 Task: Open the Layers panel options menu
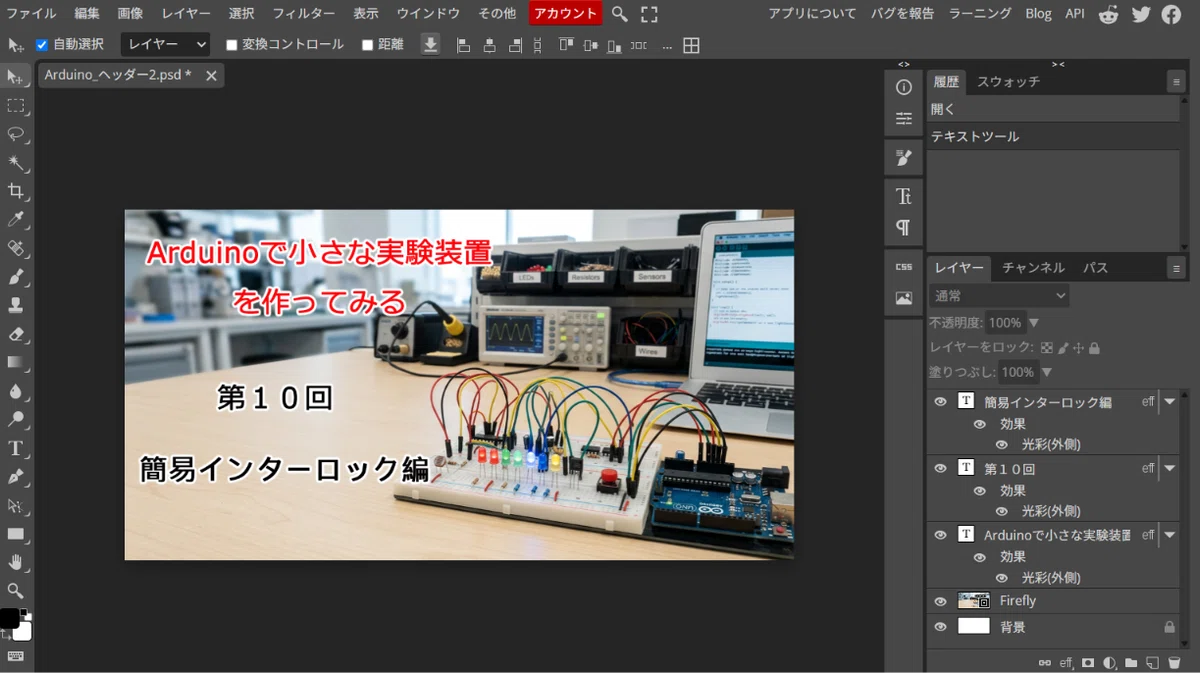1176,268
